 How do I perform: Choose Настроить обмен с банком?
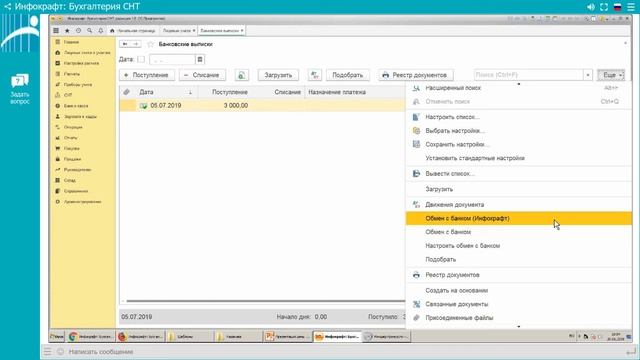[519, 246]
